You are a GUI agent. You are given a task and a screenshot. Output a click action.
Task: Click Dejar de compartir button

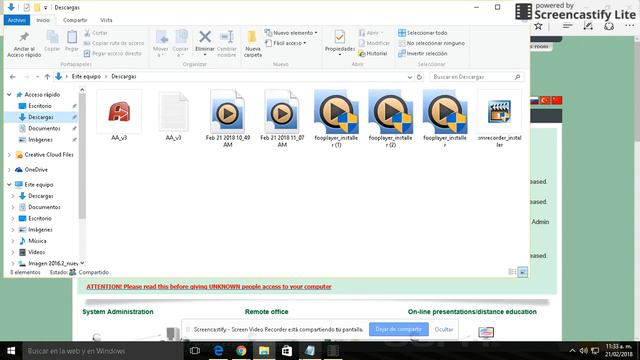tap(399, 329)
